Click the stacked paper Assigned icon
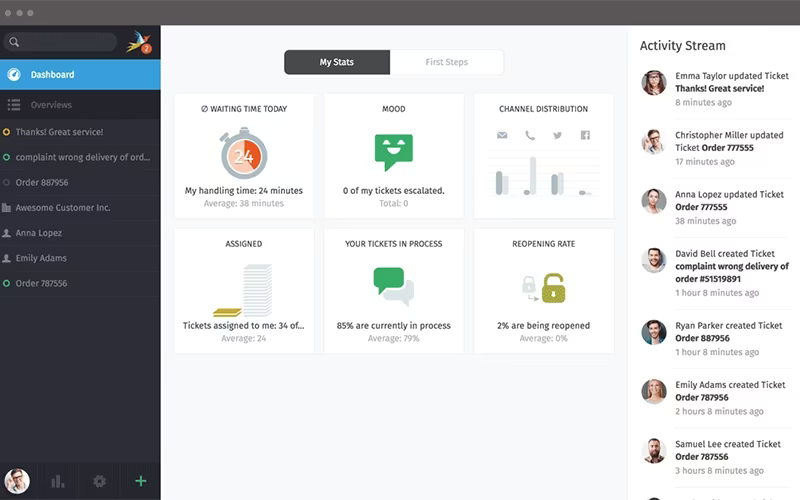 pyautogui.click(x=243, y=290)
